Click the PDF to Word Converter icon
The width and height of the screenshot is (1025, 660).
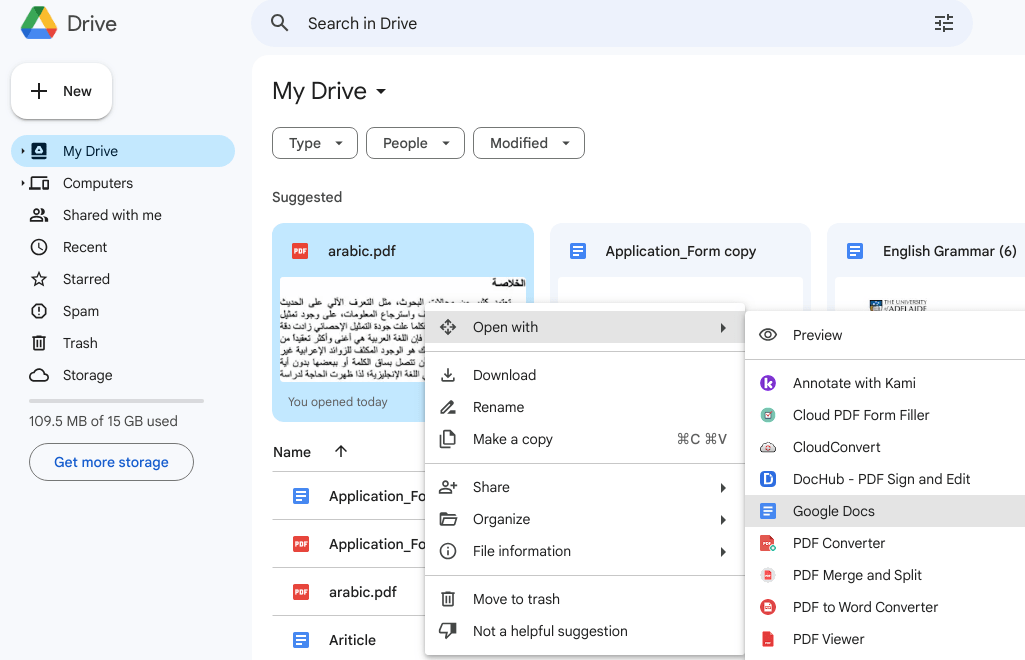[768, 607]
